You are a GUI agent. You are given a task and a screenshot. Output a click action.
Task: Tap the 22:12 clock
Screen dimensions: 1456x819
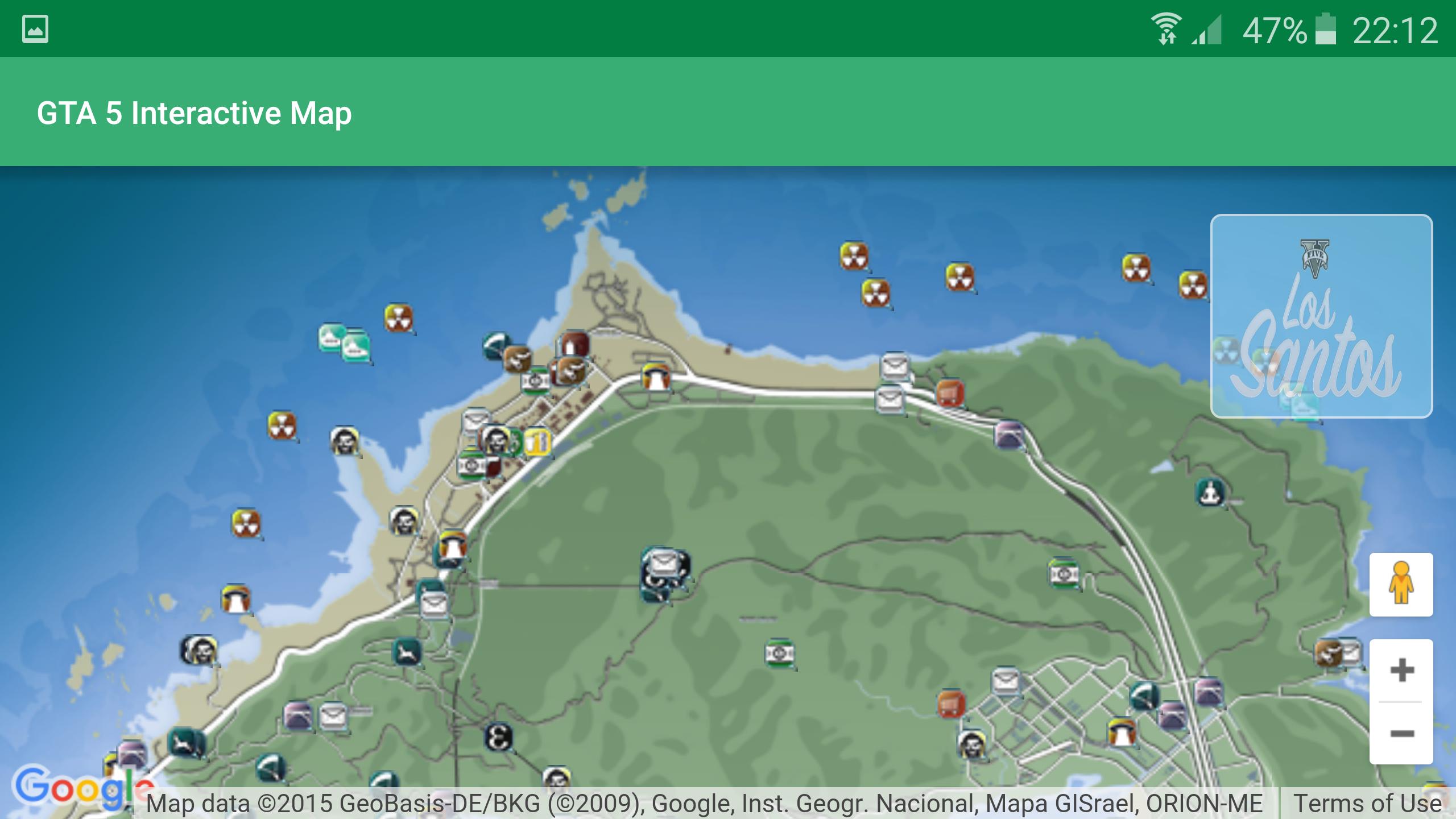point(1395,31)
